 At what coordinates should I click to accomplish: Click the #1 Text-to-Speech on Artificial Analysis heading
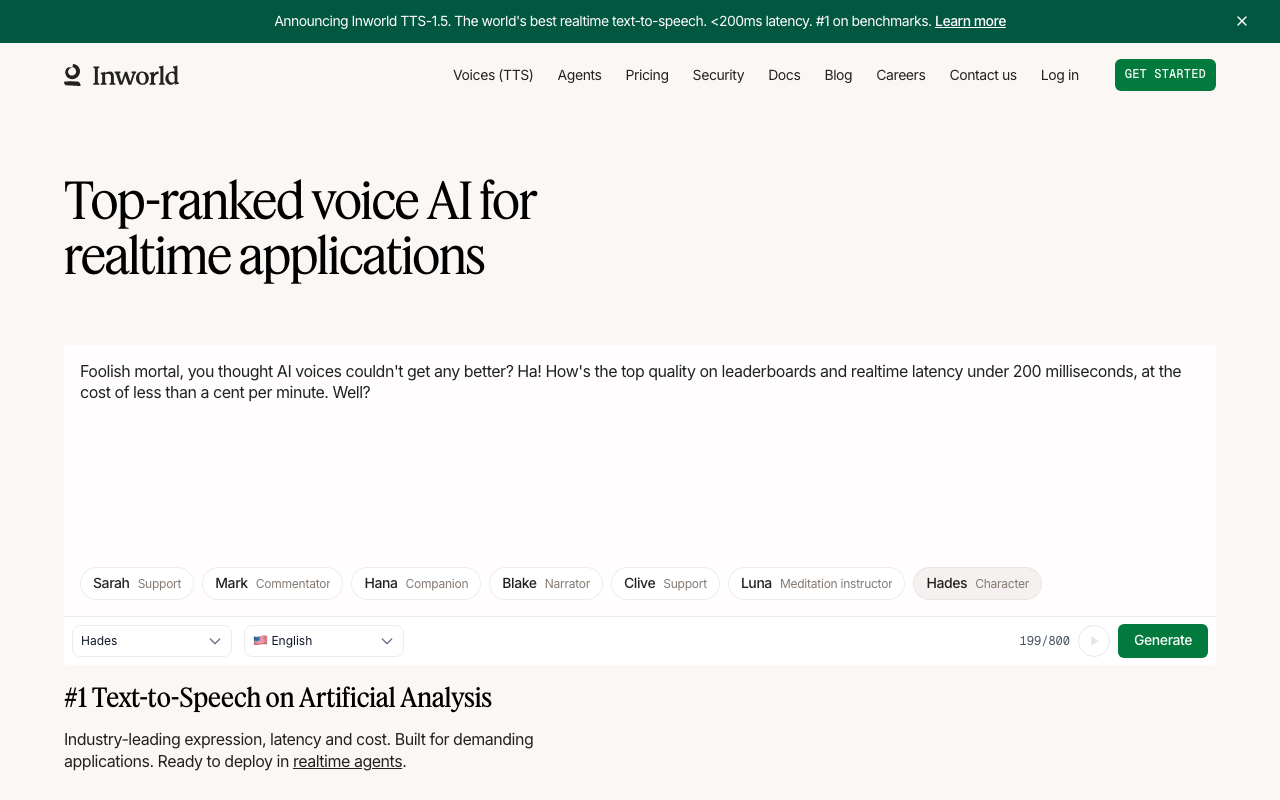point(278,698)
